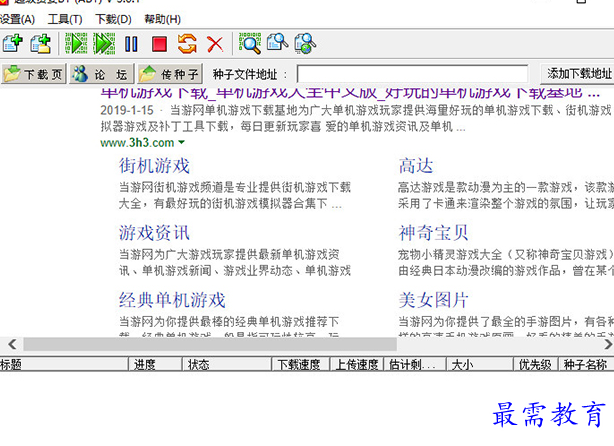Screen dimensions: 614x446
Task: Open the 高达 link
Action: tap(416, 166)
